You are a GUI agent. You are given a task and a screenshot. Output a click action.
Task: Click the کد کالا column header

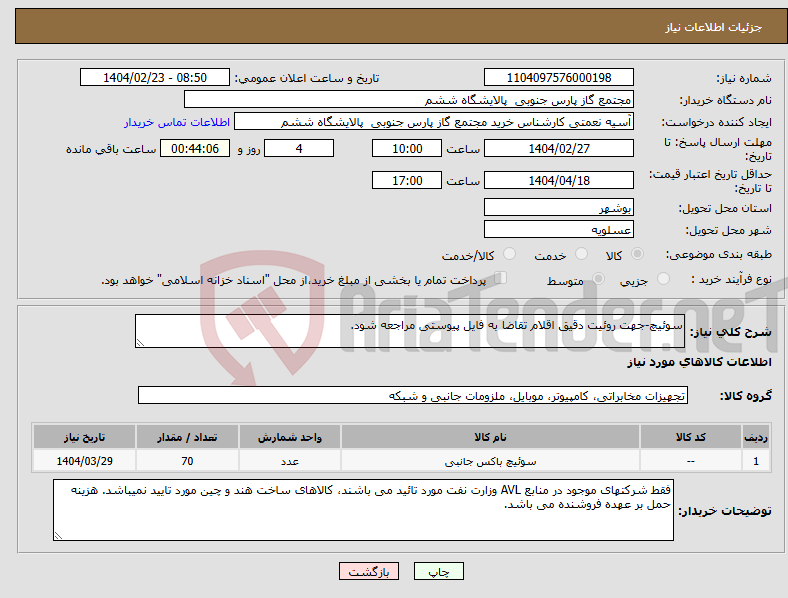691,437
